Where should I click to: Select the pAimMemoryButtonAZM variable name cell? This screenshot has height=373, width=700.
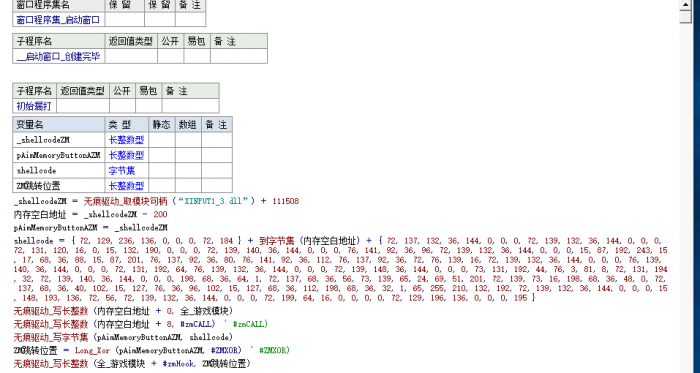coord(59,155)
